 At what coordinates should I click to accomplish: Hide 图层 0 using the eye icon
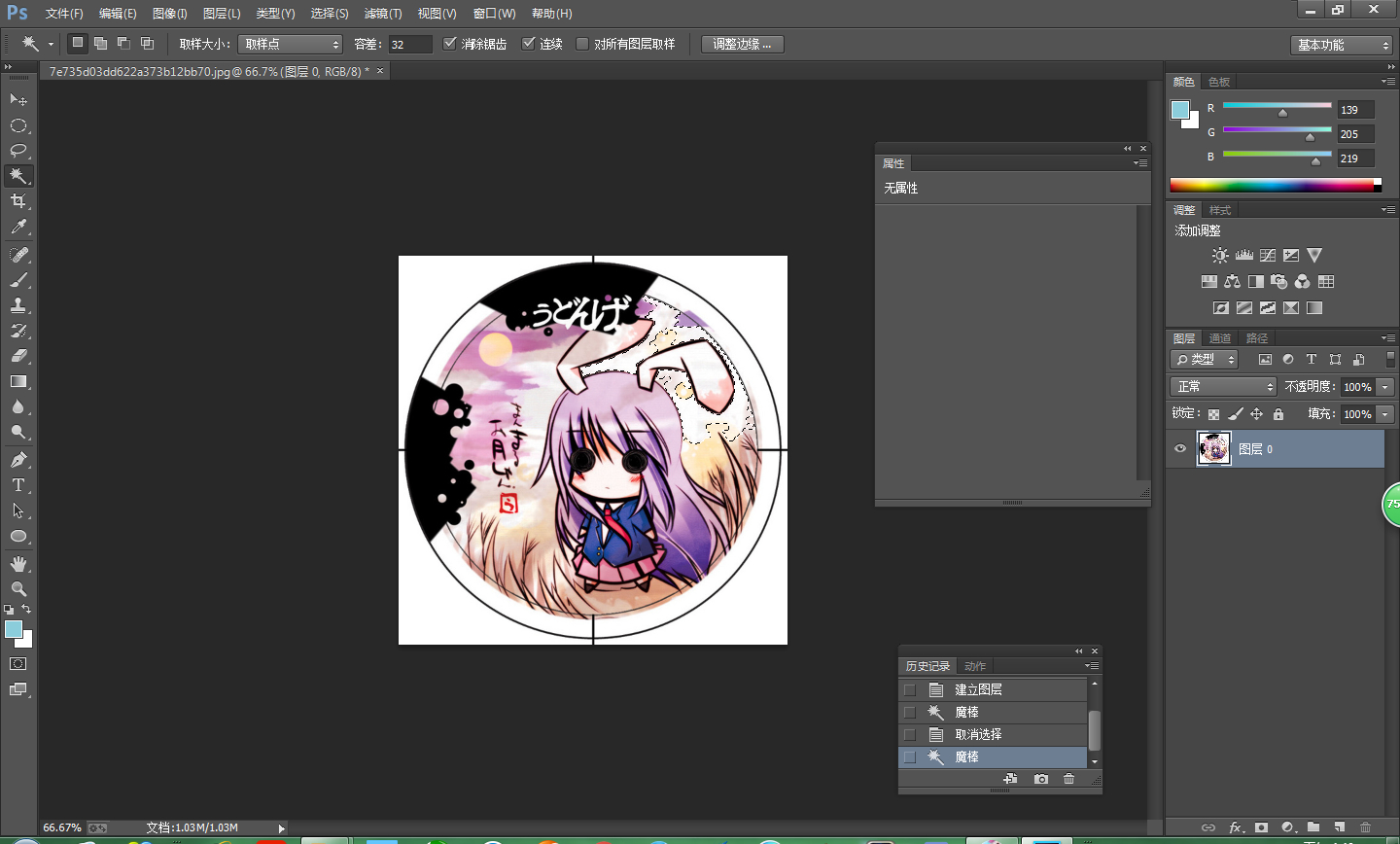tap(1180, 449)
